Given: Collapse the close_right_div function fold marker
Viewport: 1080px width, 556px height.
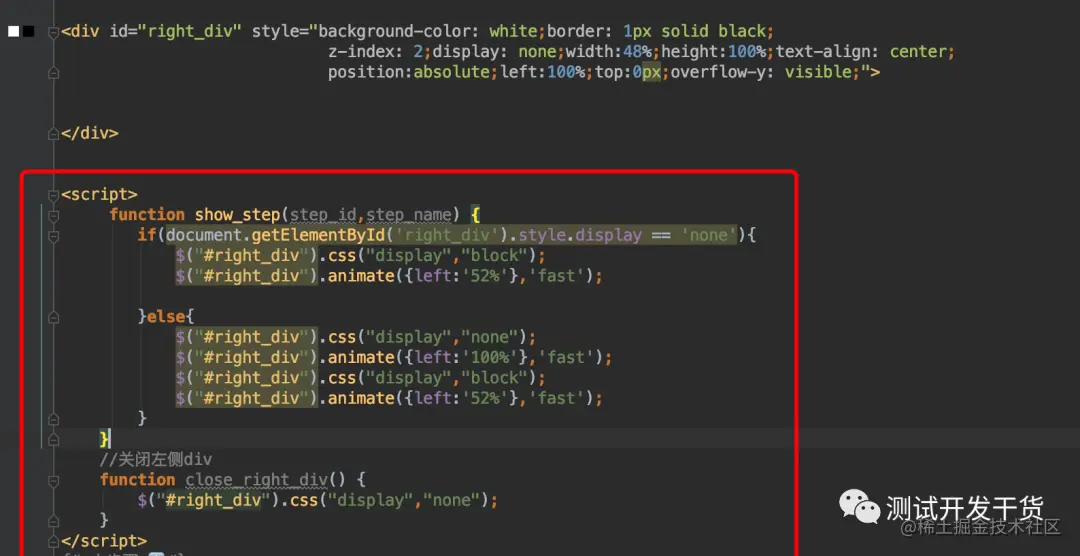Looking at the screenshot, I should click(x=53, y=480).
